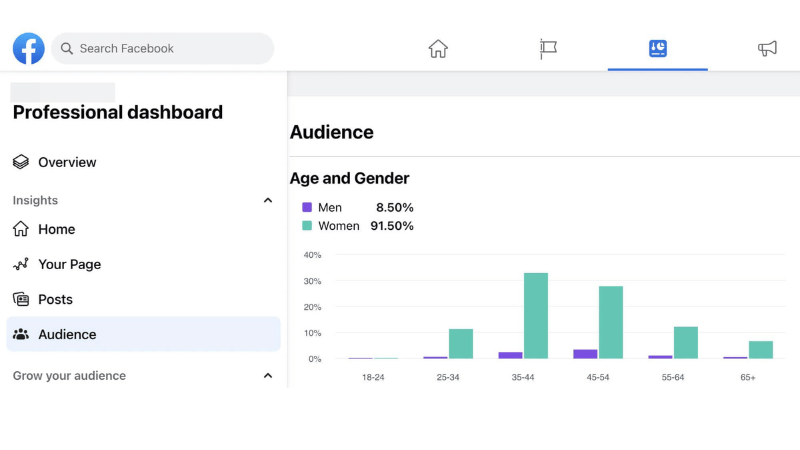
Task: Click the magnifying glass search icon
Action: [x=67, y=48]
